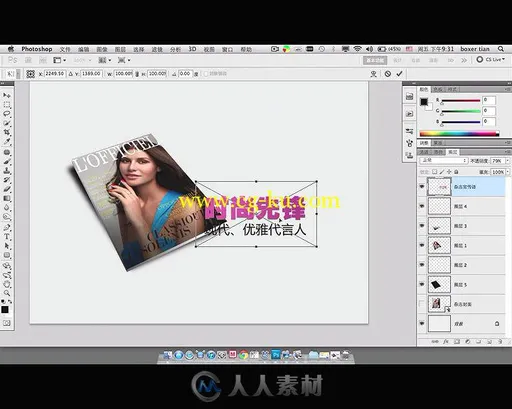Click the X position input field
512x409 pixels.
click(55, 73)
